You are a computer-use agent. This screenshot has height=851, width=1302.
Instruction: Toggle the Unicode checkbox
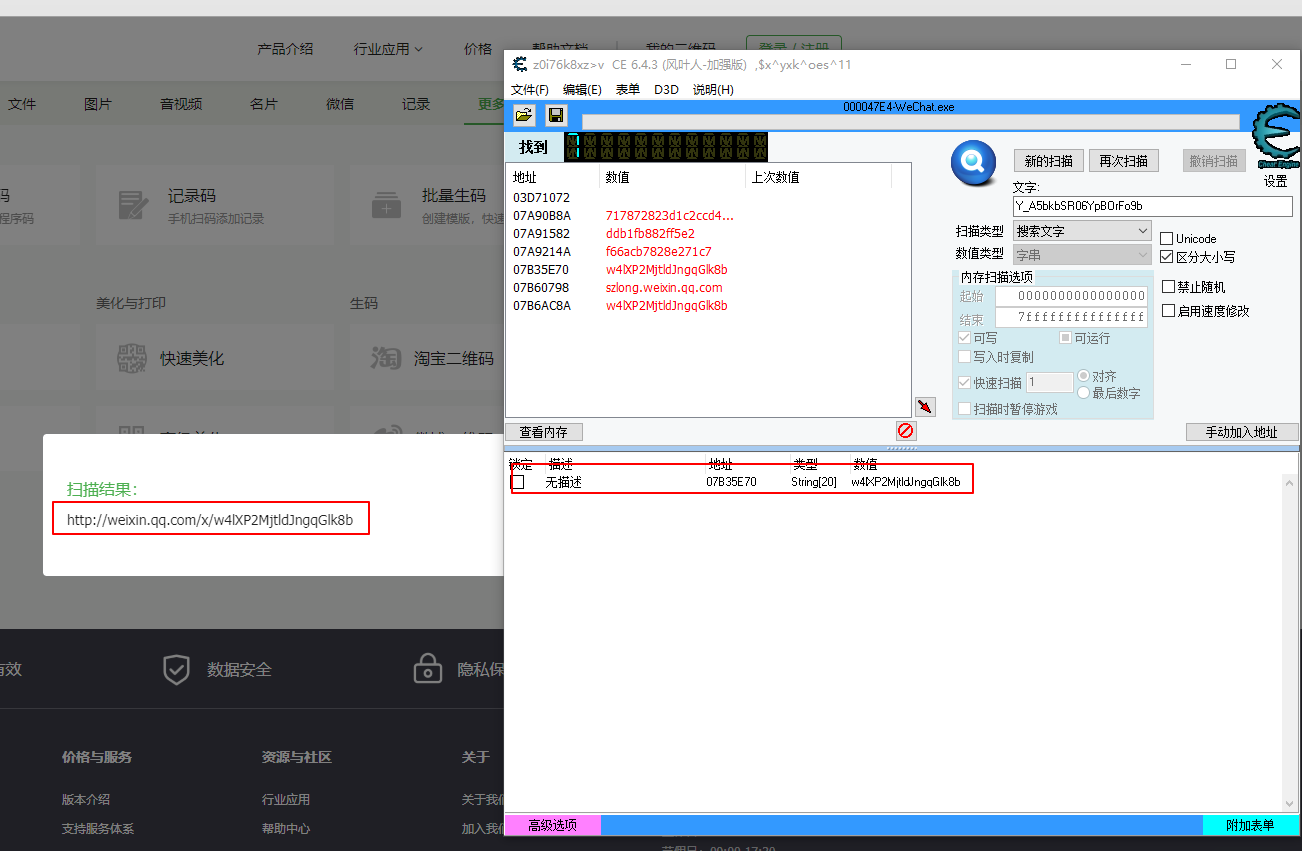click(1167, 239)
